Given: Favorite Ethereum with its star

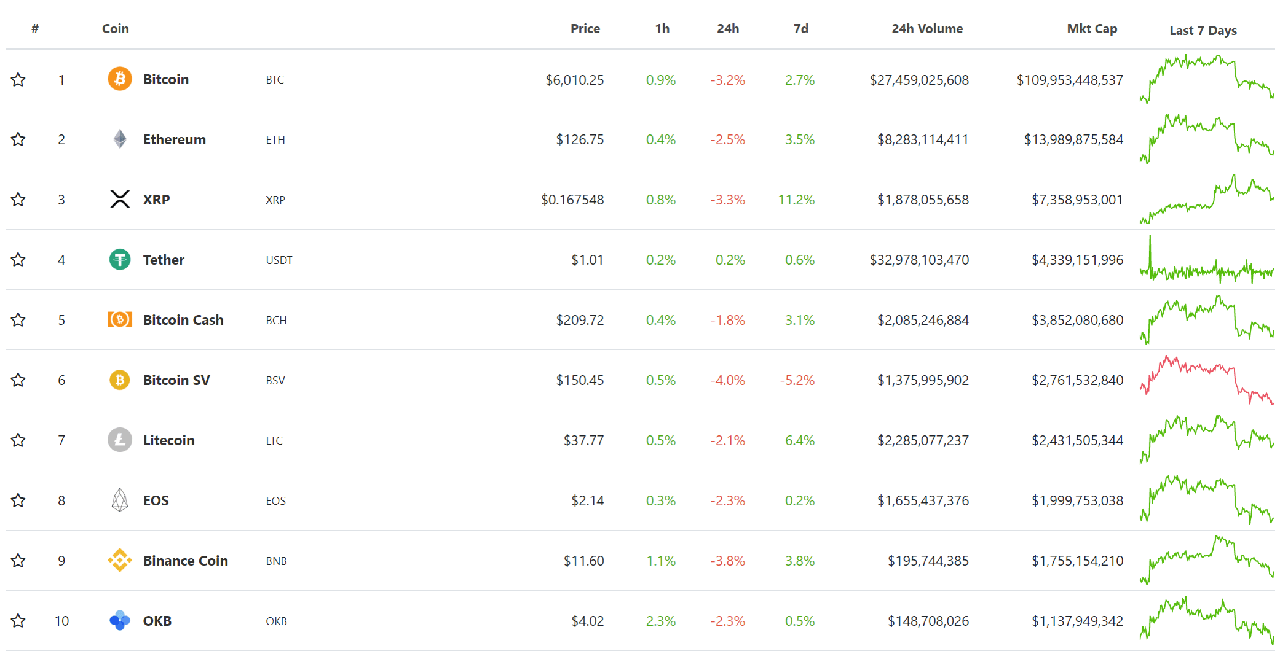Looking at the screenshot, I should (18, 140).
